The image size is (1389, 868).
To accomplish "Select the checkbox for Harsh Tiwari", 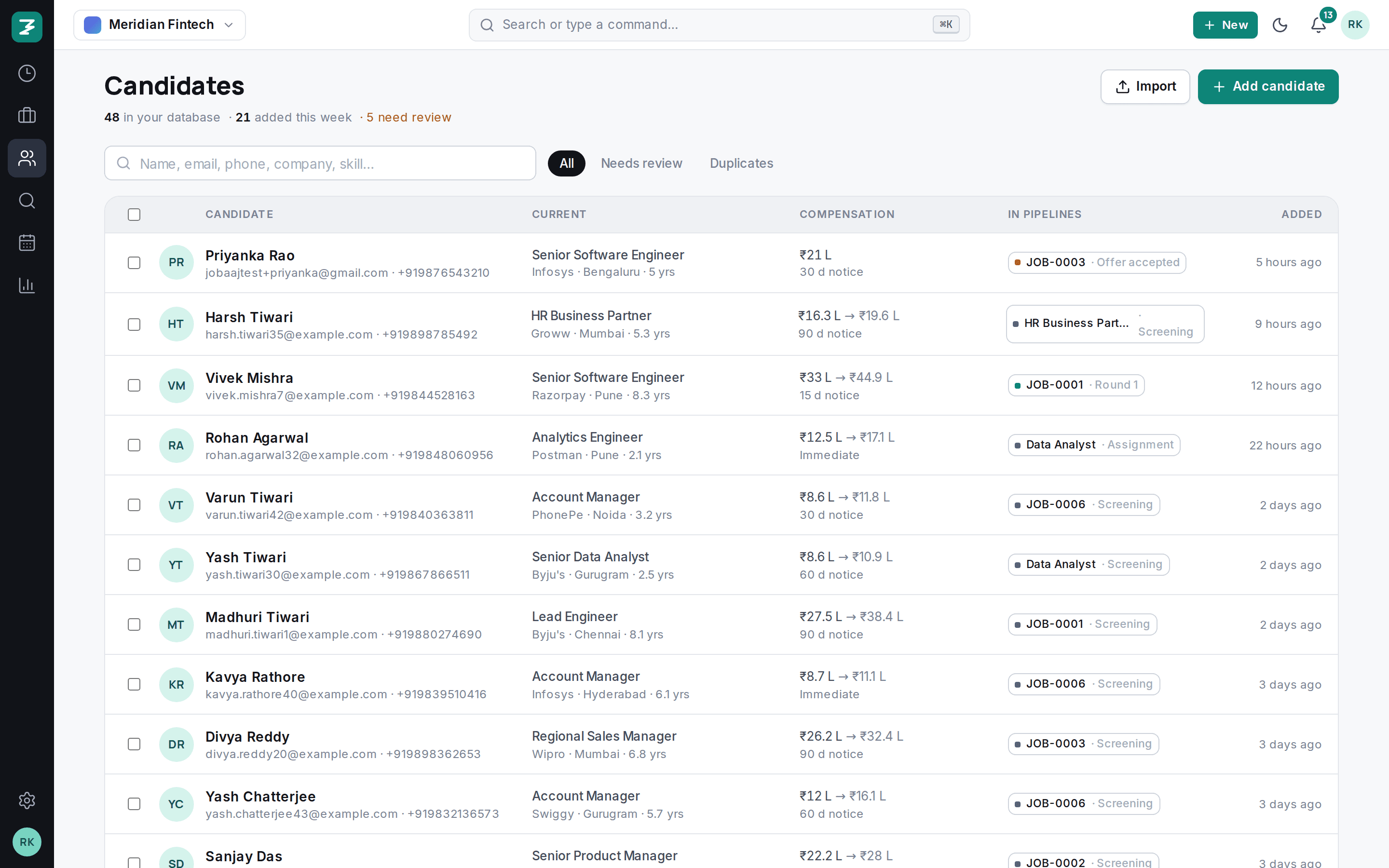I will pyautogui.click(x=134, y=325).
